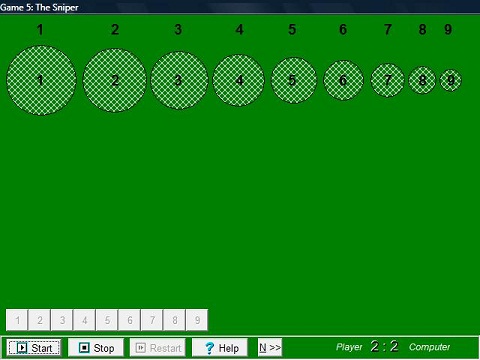Select the bottom number 3 button
Image resolution: width=480 pixels, height=360 pixels.
(62, 320)
